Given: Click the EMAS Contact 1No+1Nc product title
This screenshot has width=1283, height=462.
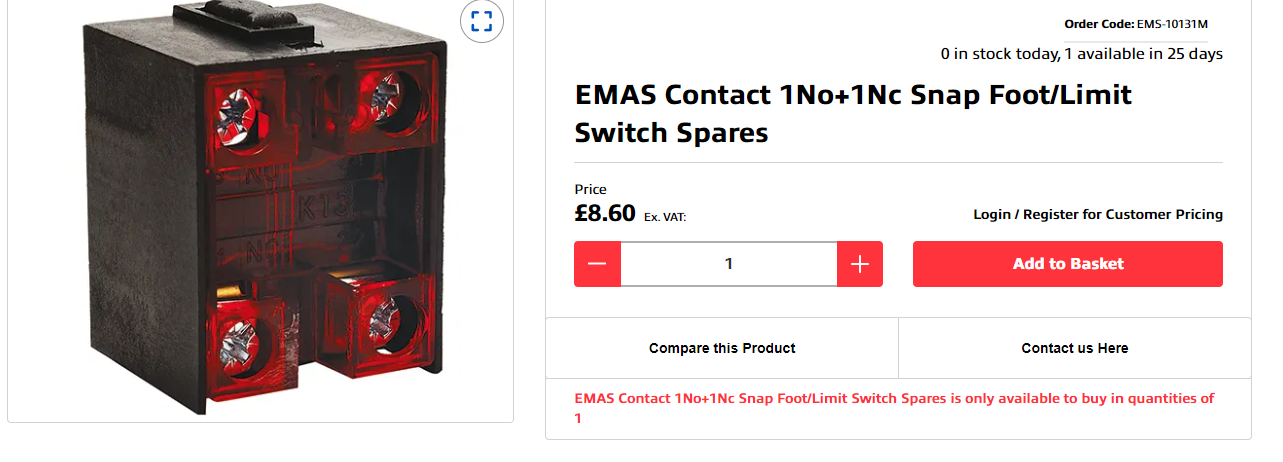Looking at the screenshot, I should (x=853, y=113).
